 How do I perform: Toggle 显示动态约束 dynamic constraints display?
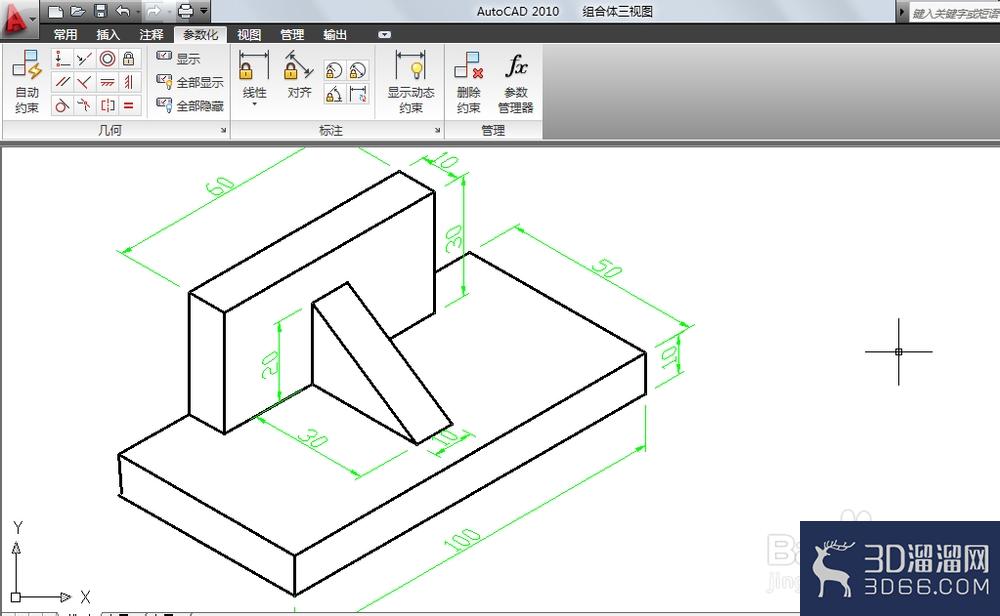411,82
